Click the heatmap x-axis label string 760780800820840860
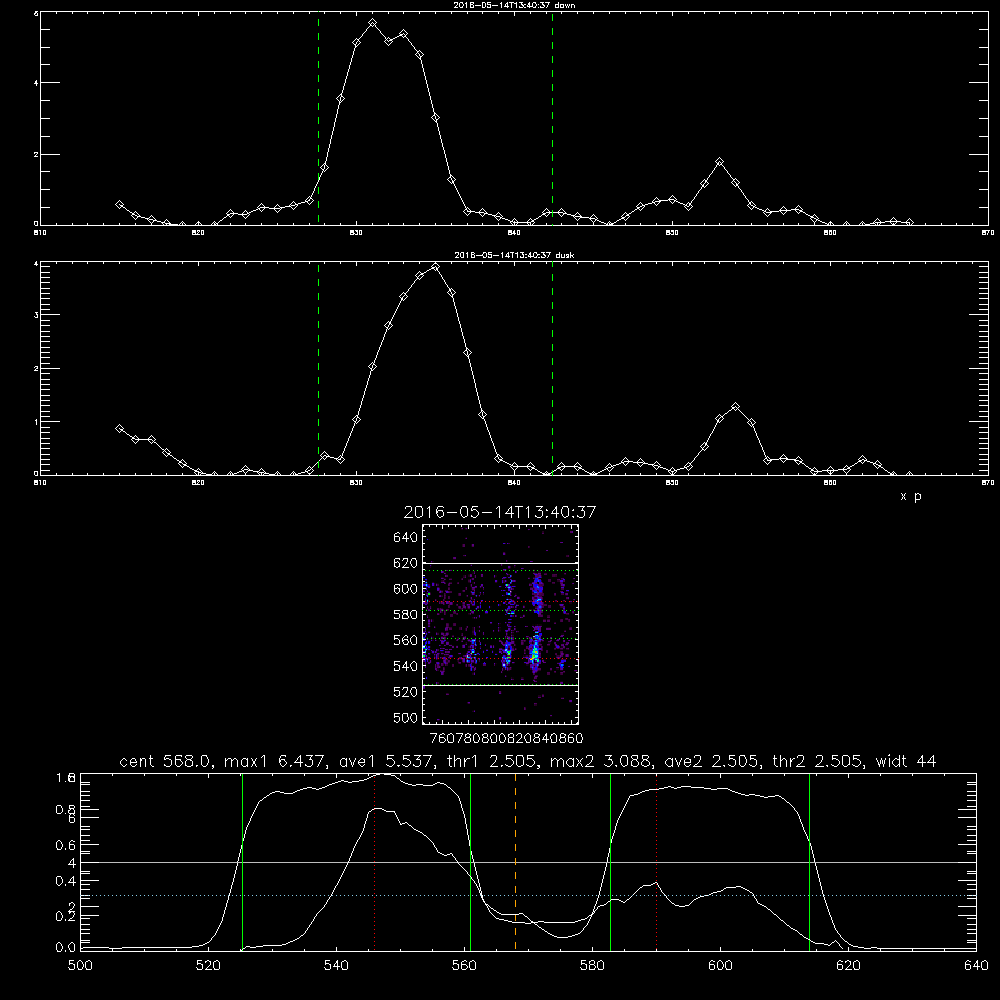This screenshot has width=1000, height=1000. pyautogui.click(x=507, y=738)
